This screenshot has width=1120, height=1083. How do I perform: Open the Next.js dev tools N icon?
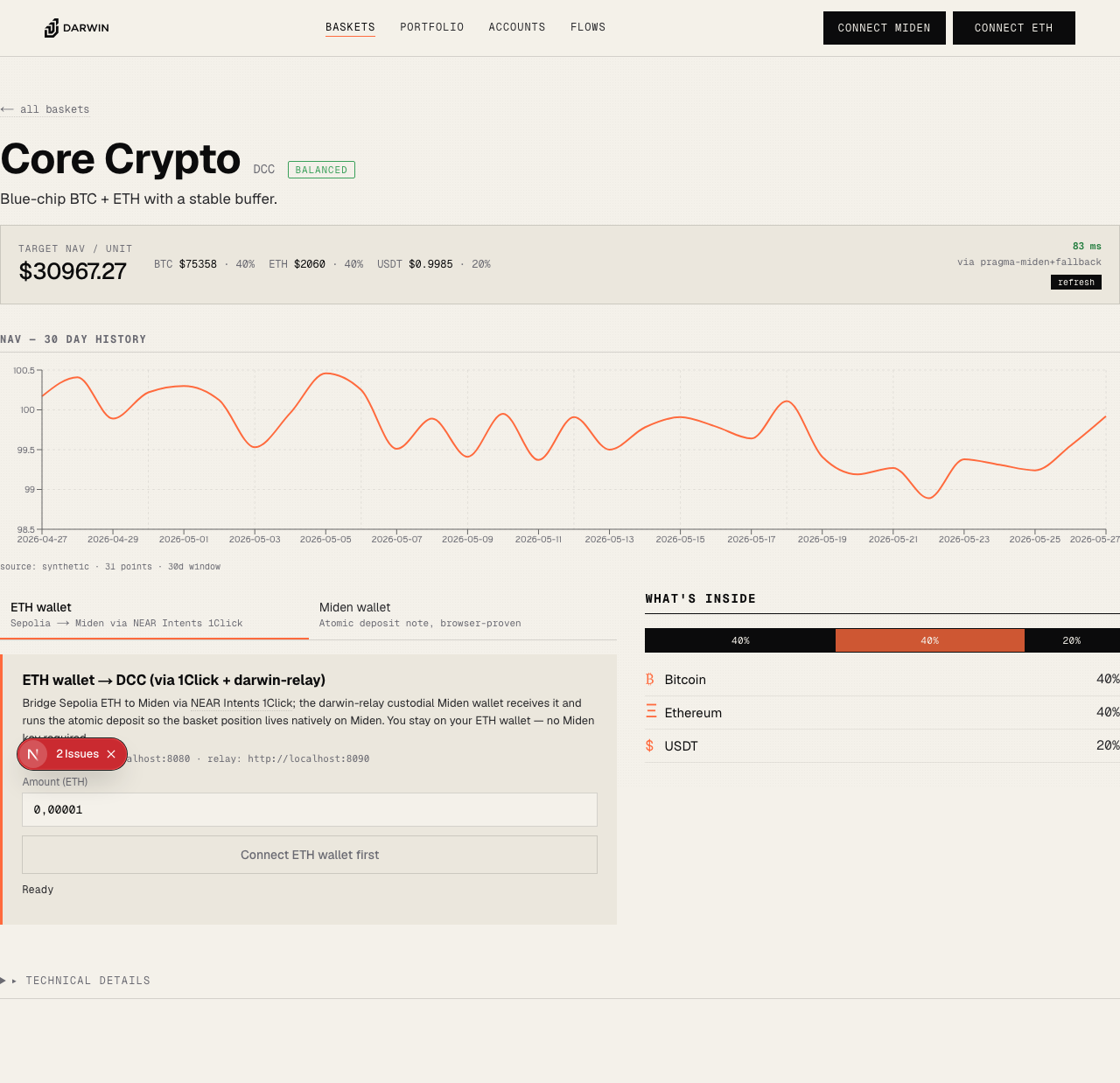pyautogui.click(x=33, y=754)
